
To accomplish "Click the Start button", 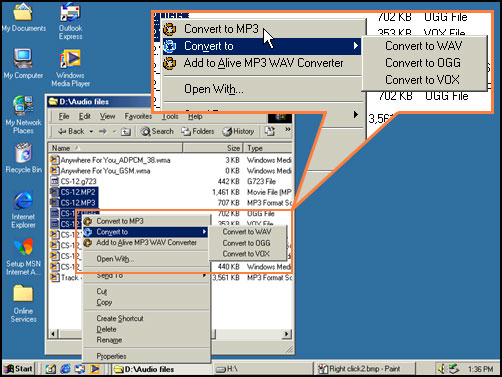I will pyautogui.click(x=19, y=369).
